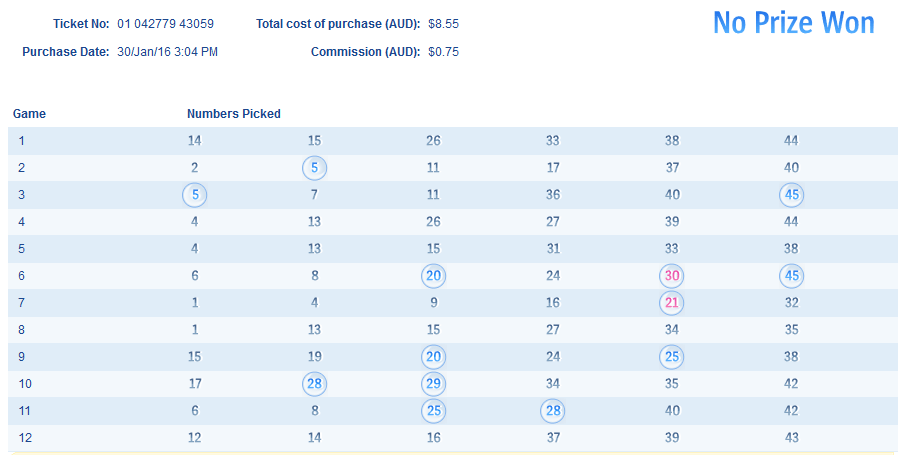Click the Game column header
This screenshot has width=911, height=455.
(29, 114)
